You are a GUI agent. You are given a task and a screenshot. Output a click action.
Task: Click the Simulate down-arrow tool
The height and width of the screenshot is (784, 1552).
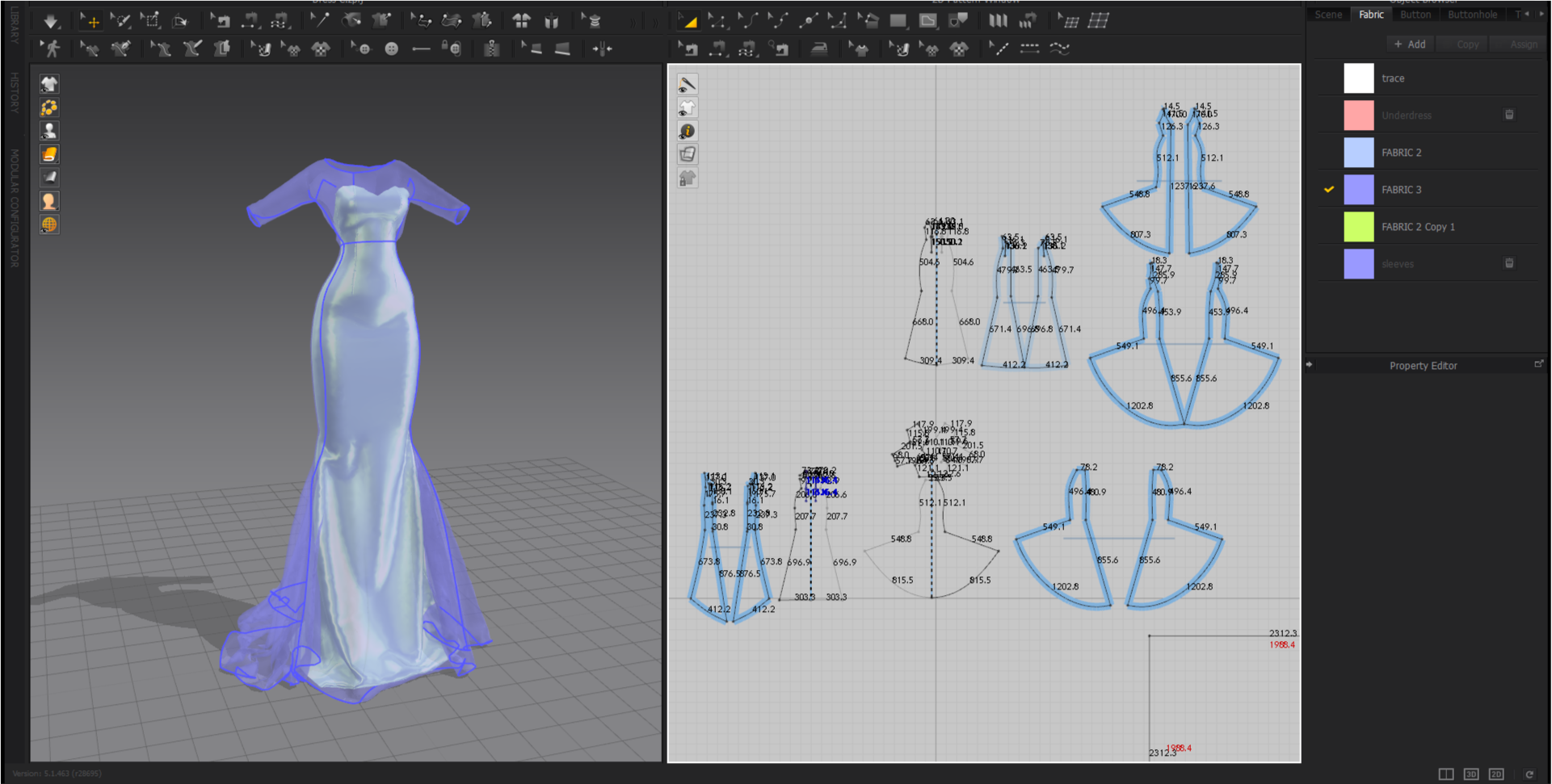point(50,22)
